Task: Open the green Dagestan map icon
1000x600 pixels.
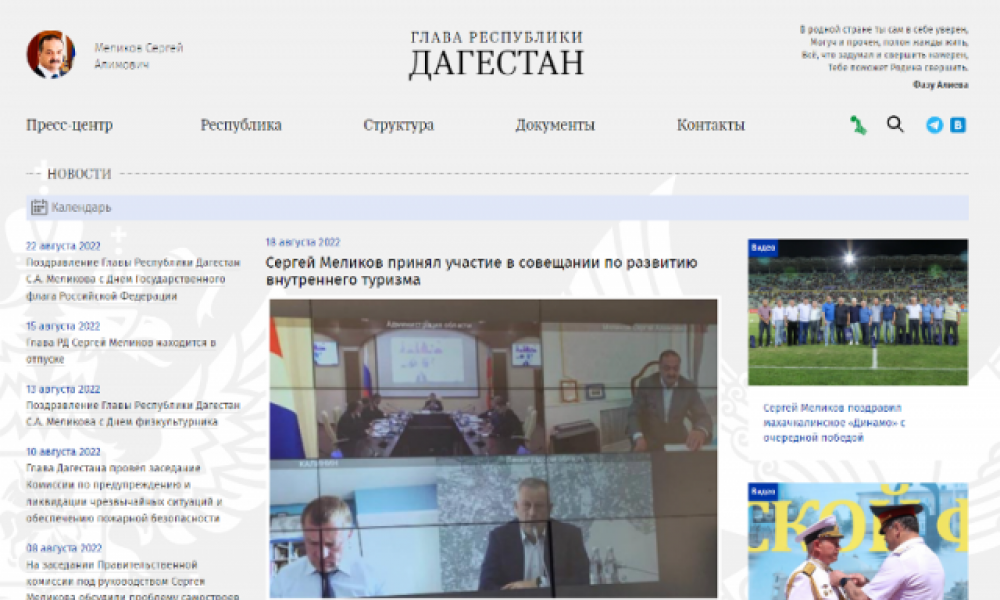Action: click(857, 125)
